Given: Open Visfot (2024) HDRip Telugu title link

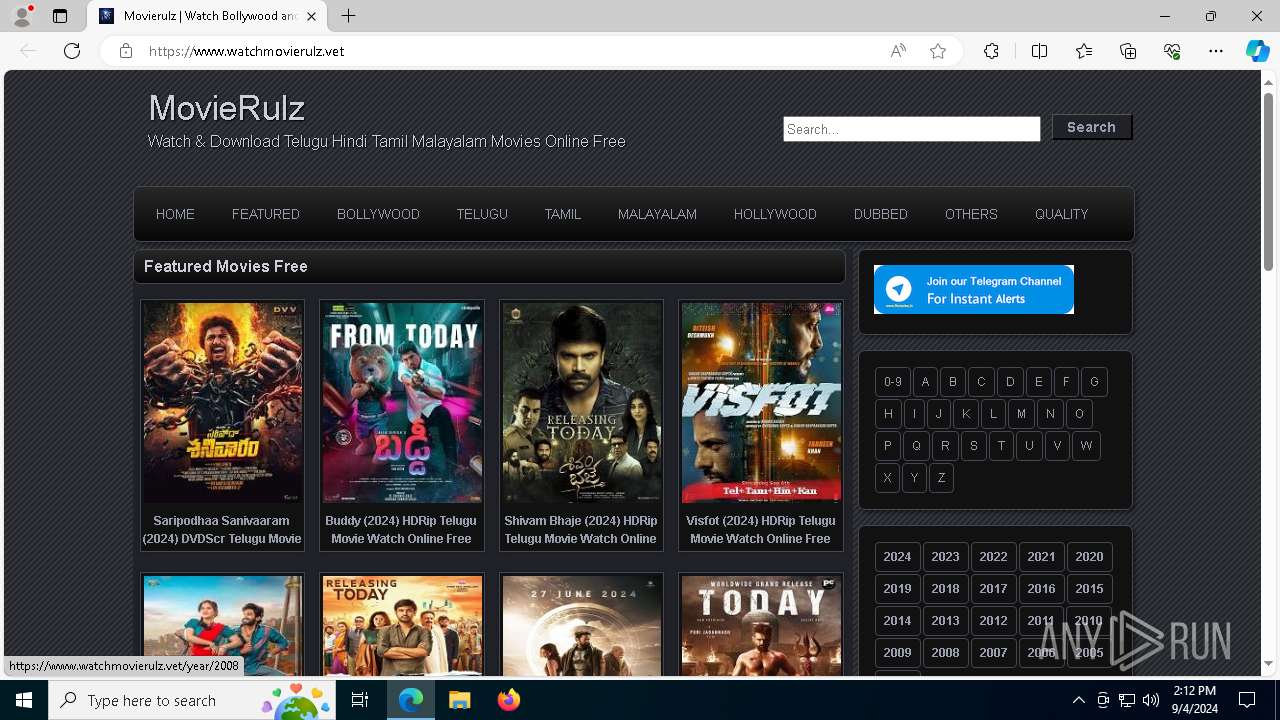Looking at the screenshot, I should click(x=761, y=529).
